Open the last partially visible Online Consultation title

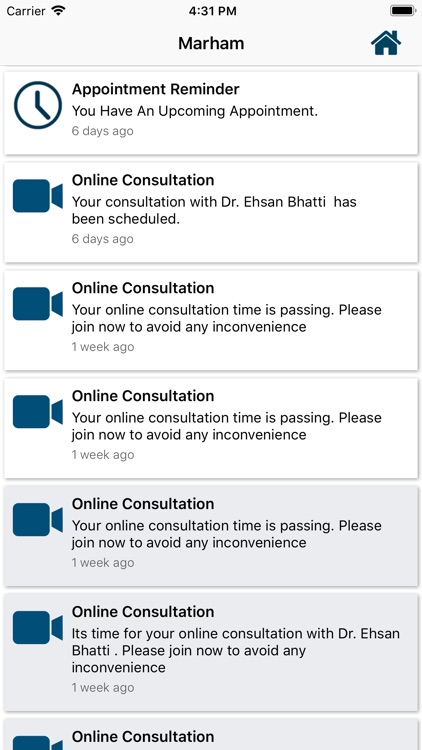[143, 737]
